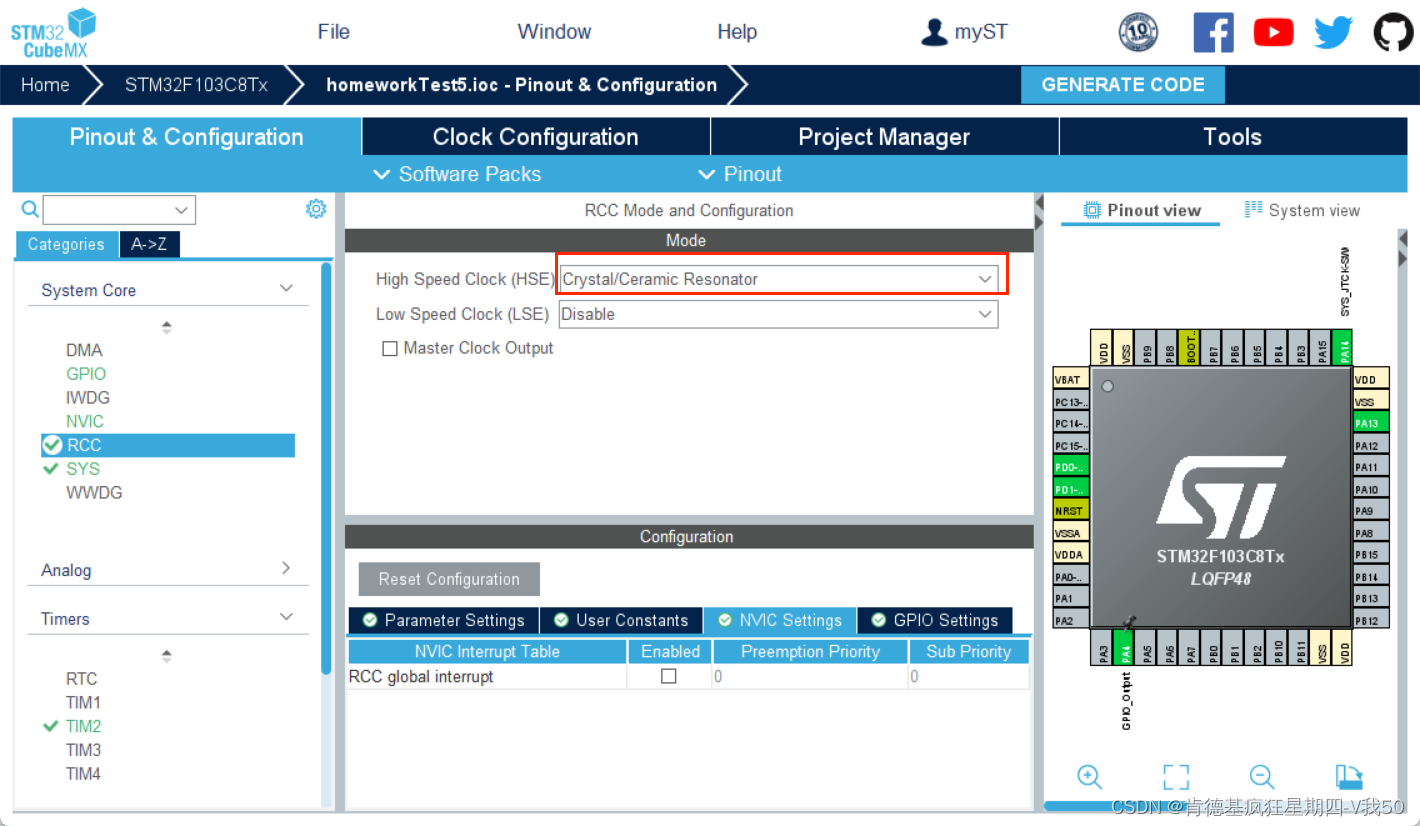This screenshot has height=826, width=1420.
Task: Open the Low Speed Clock (LSE) dropdown
Action: tap(779, 314)
